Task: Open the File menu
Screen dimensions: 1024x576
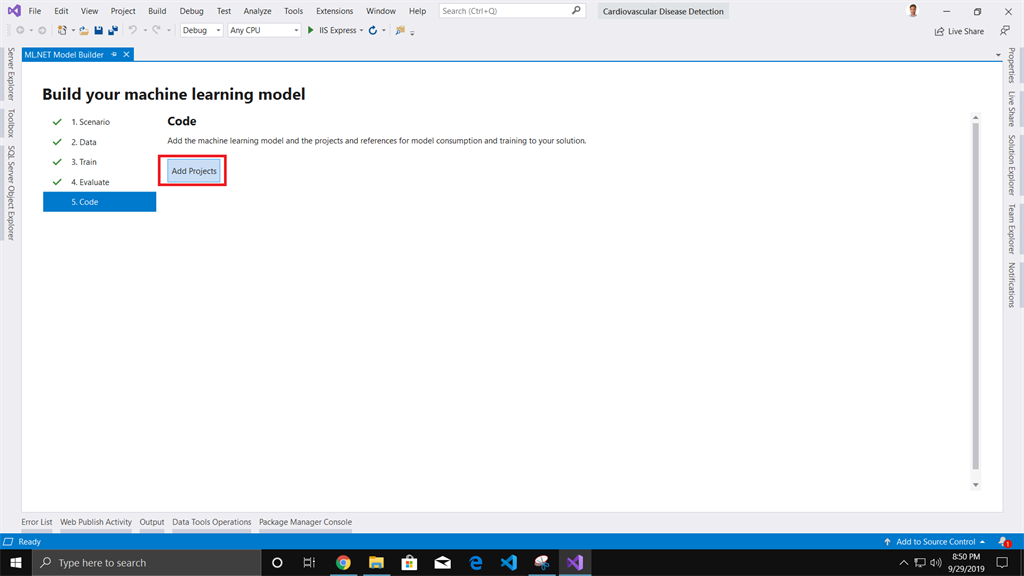Action: [35, 10]
